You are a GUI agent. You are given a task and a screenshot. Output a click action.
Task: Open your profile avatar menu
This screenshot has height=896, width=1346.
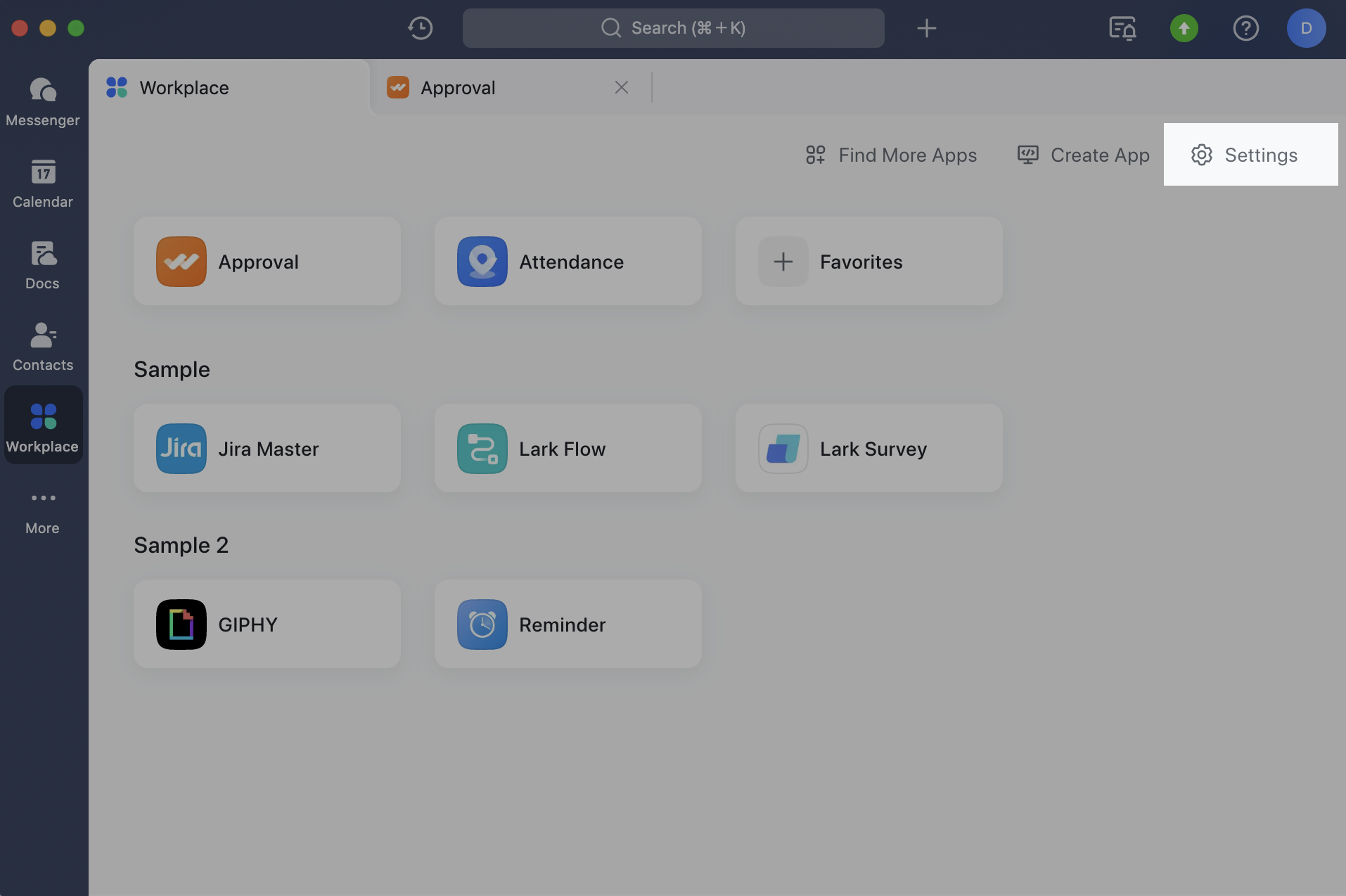point(1307,28)
